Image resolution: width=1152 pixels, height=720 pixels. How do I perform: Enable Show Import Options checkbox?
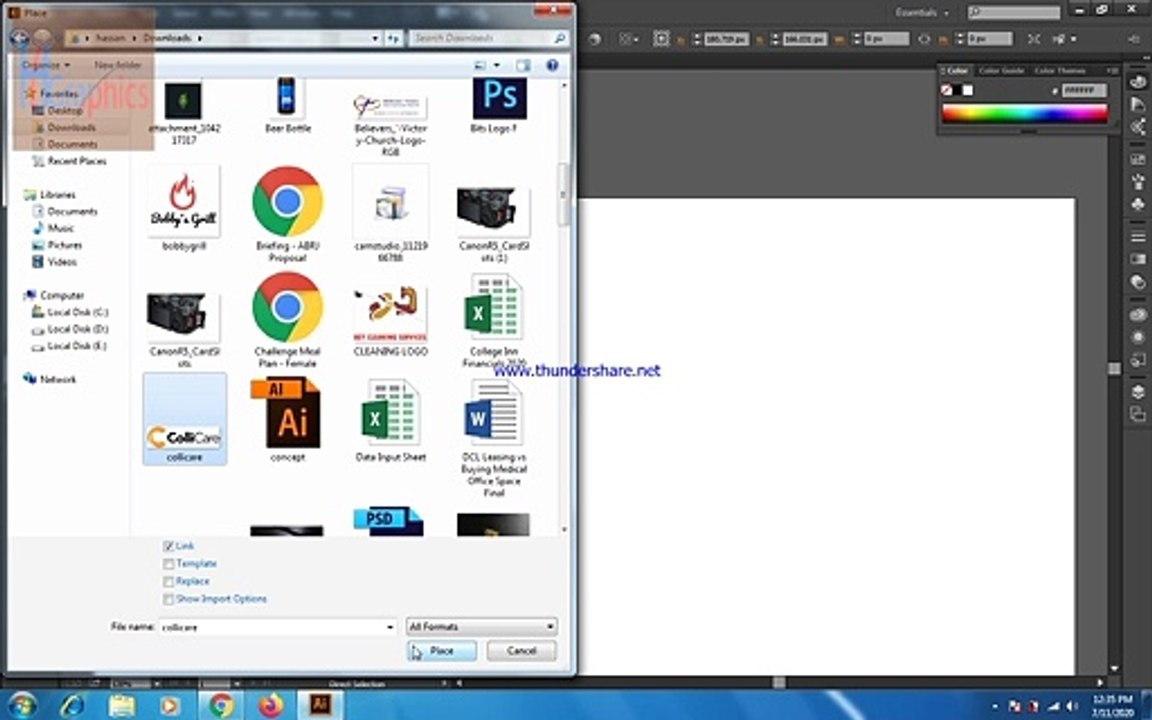[169, 599]
